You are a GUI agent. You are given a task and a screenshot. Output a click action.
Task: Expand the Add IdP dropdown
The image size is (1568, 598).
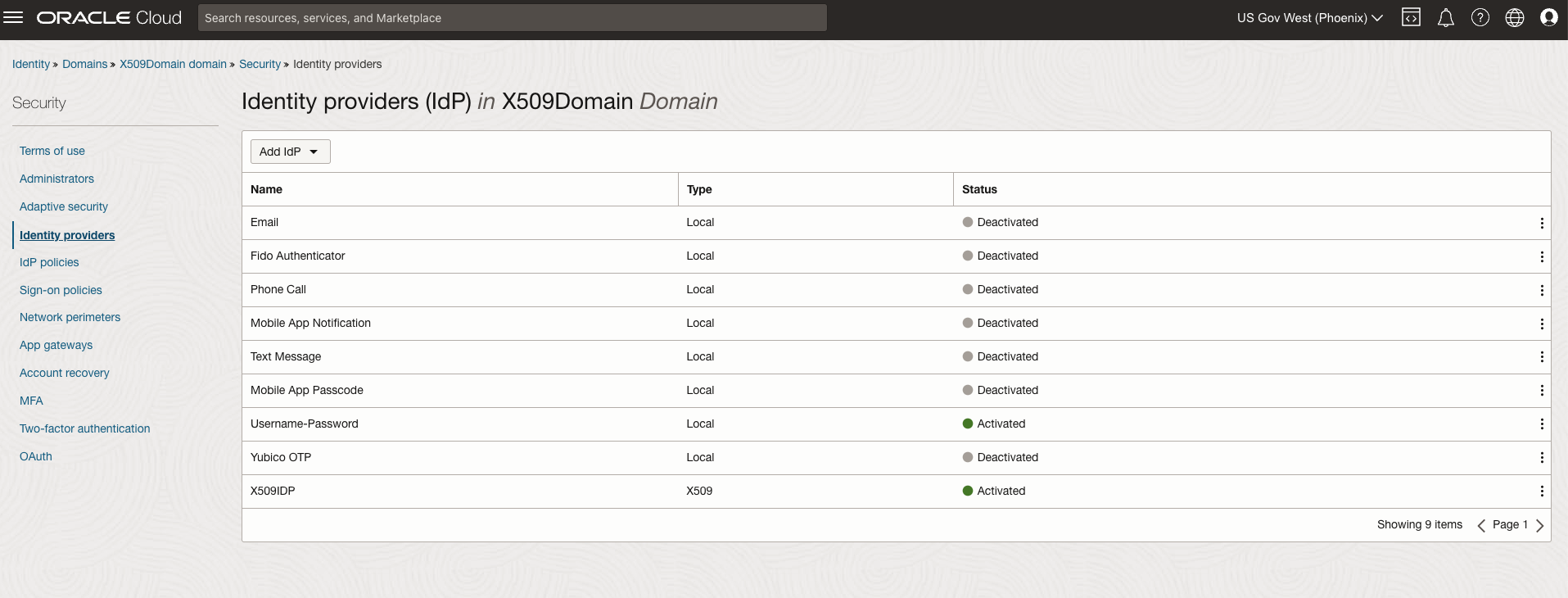point(290,152)
